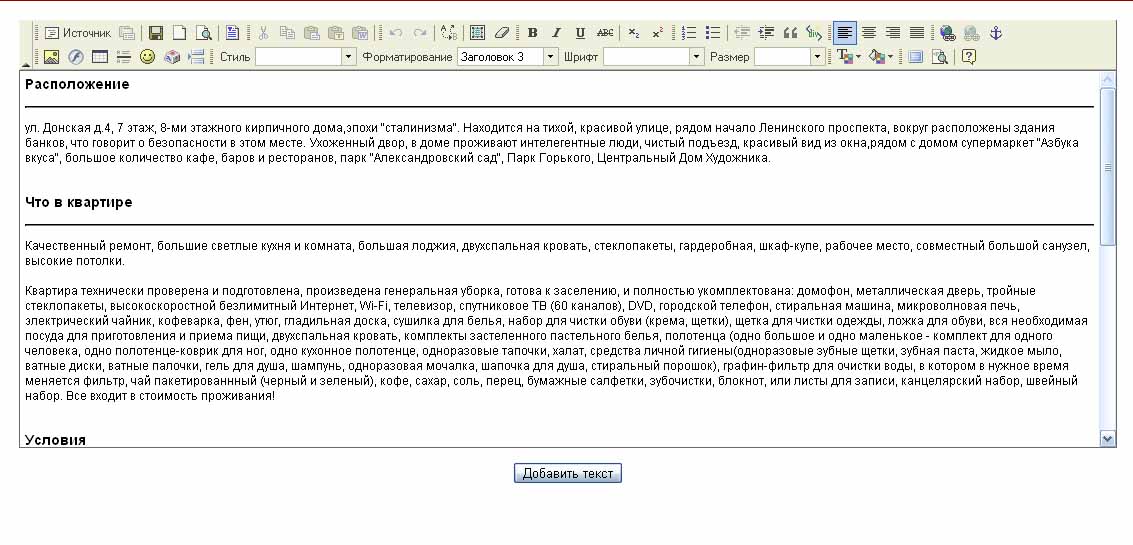Click the Добавить текст button
The image size is (1133, 545).
point(567,473)
